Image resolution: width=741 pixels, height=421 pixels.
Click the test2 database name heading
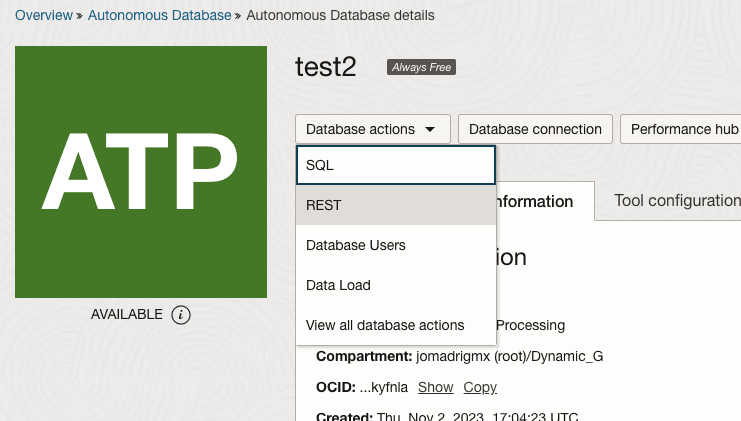pos(326,67)
